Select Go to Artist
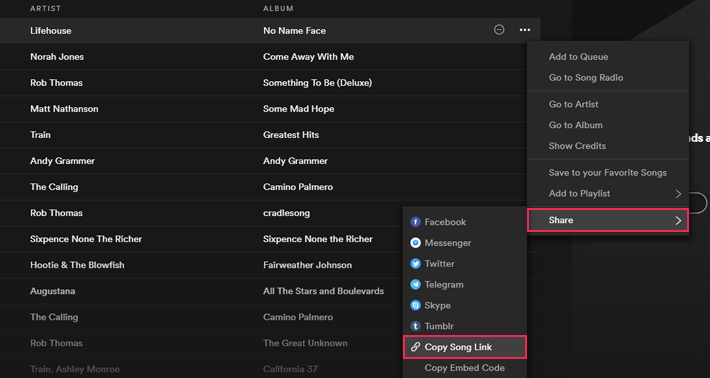710x378 pixels. (573, 104)
